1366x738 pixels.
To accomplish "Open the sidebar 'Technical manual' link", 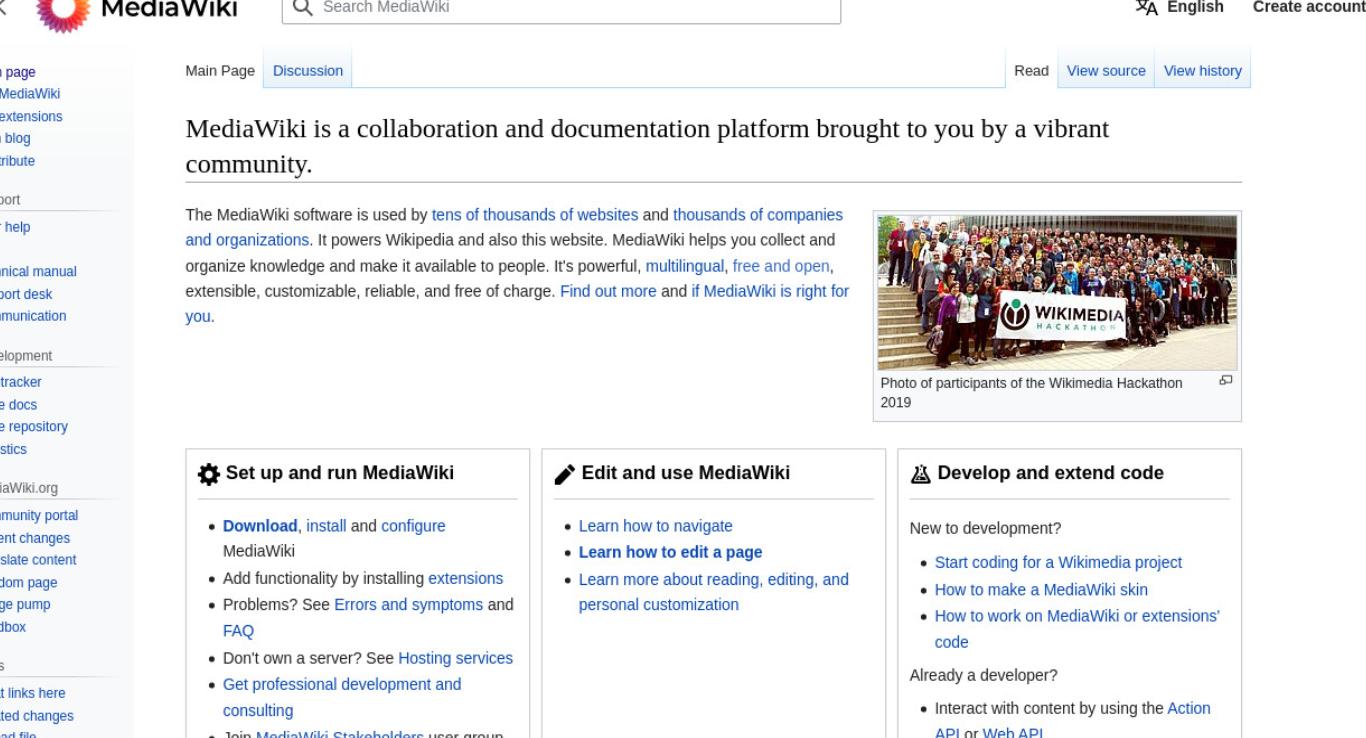I will pyautogui.click(x=38, y=272).
